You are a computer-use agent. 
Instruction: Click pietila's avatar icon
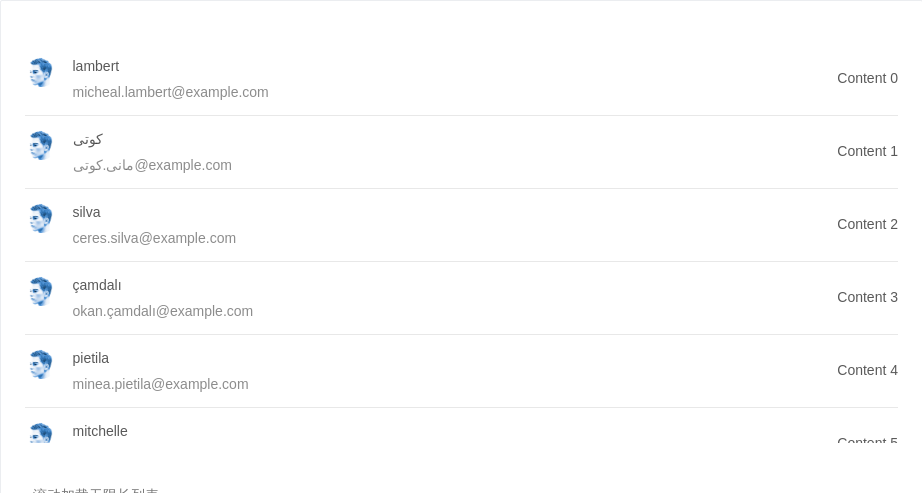pyautogui.click(x=41, y=364)
